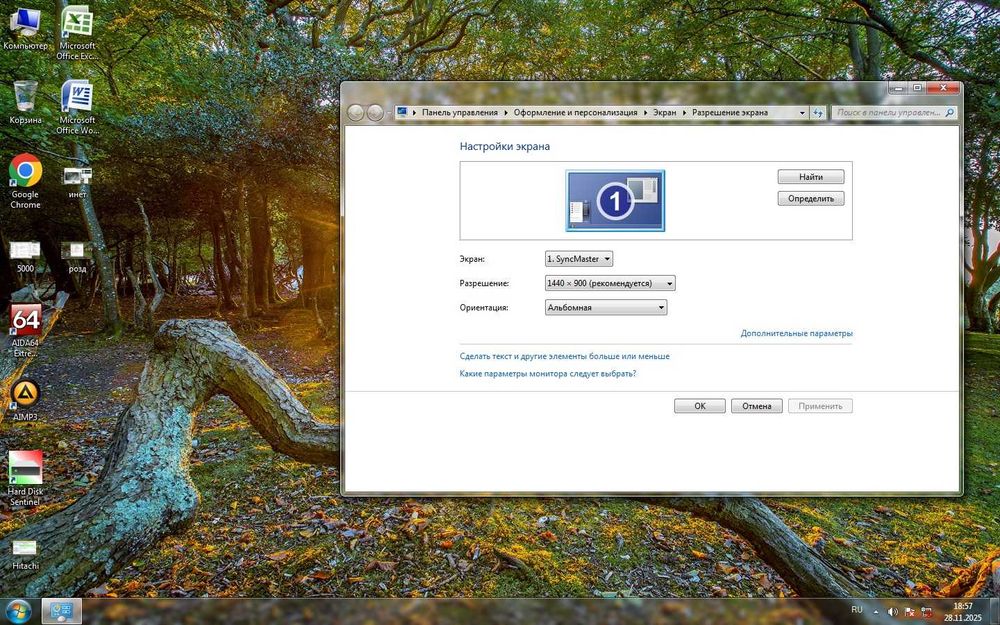Select the розд desktop icon
This screenshot has width=1000, height=625.
pyautogui.click(x=77, y=257)
